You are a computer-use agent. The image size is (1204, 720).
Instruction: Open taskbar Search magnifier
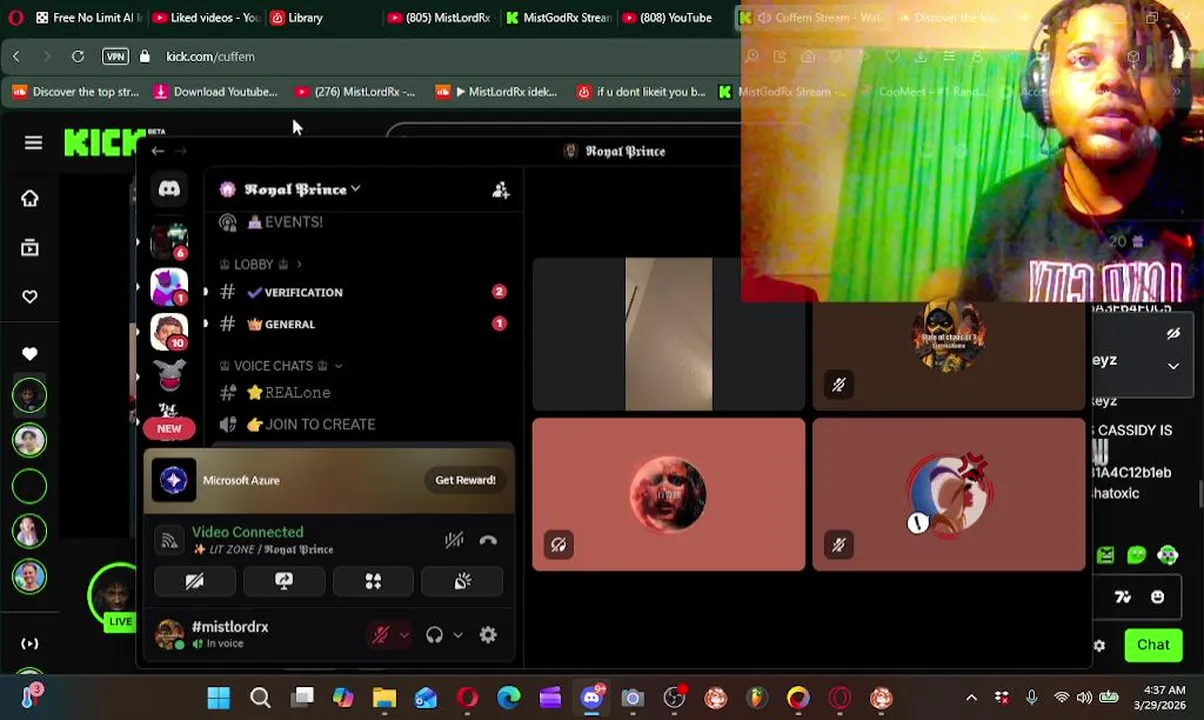(260, 698)
